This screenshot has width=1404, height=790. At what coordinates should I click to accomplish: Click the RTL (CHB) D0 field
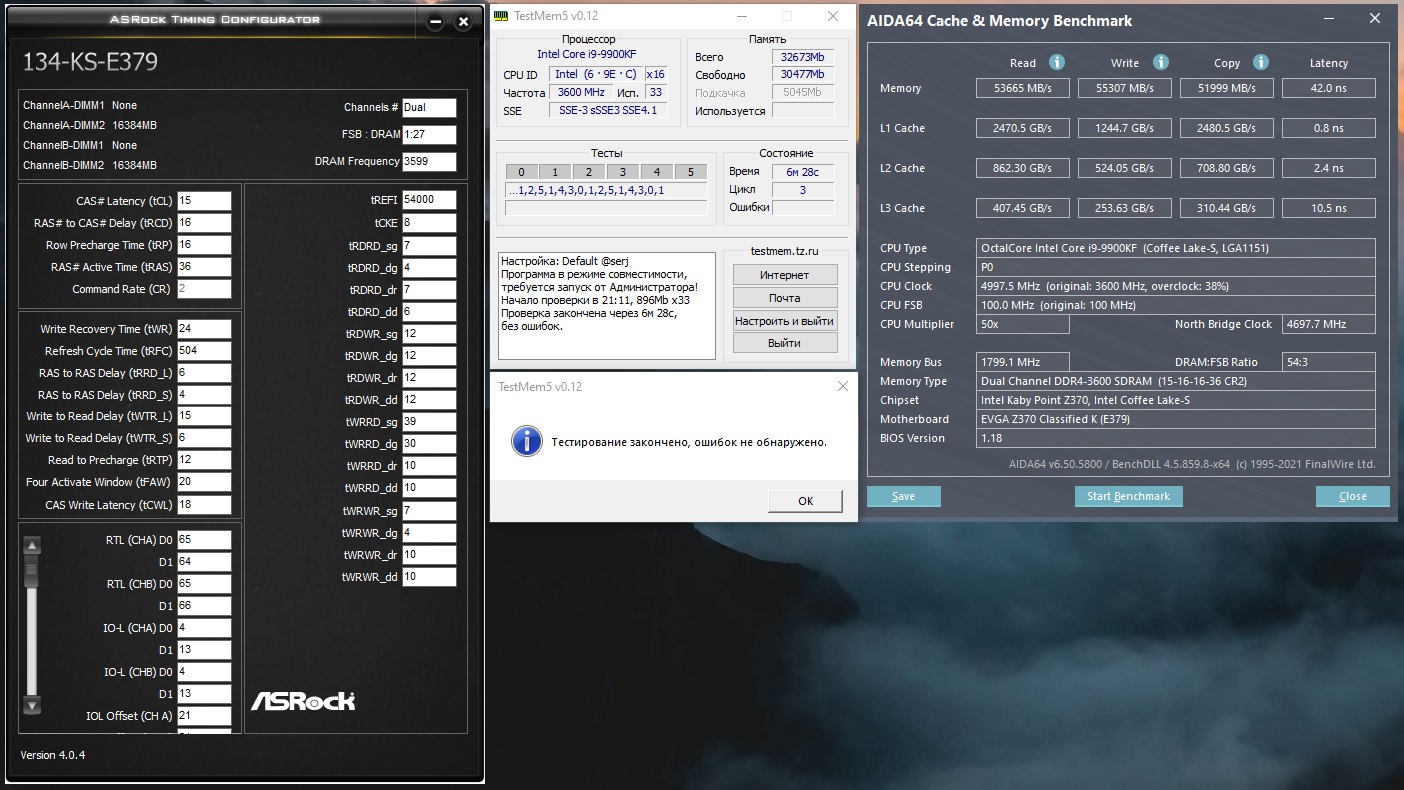[x=204, y=584]
